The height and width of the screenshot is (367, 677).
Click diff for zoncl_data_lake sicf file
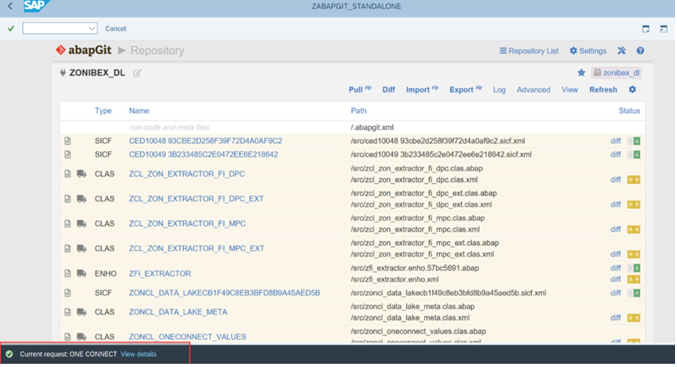click(x=615, y=293)
